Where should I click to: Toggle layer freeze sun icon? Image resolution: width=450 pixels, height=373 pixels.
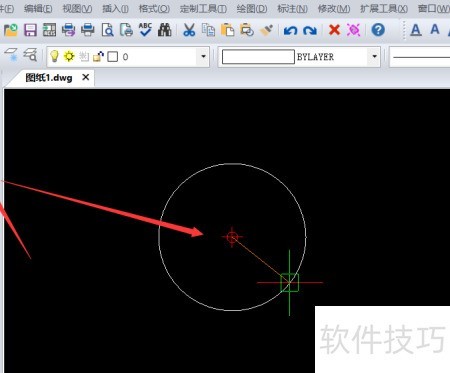click(69, 56)
